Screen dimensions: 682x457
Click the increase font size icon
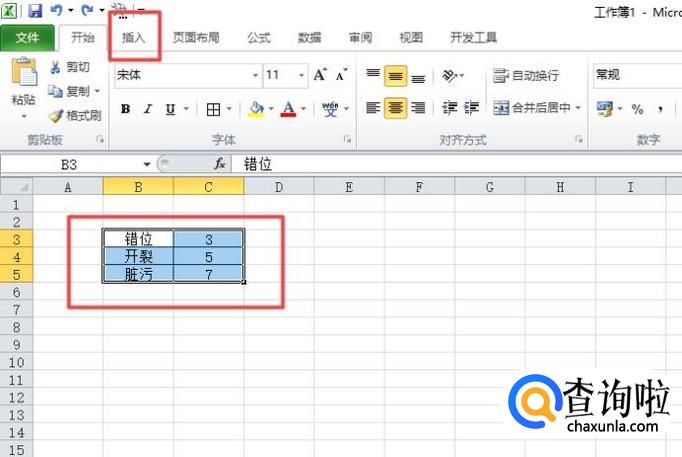point(320,75)
